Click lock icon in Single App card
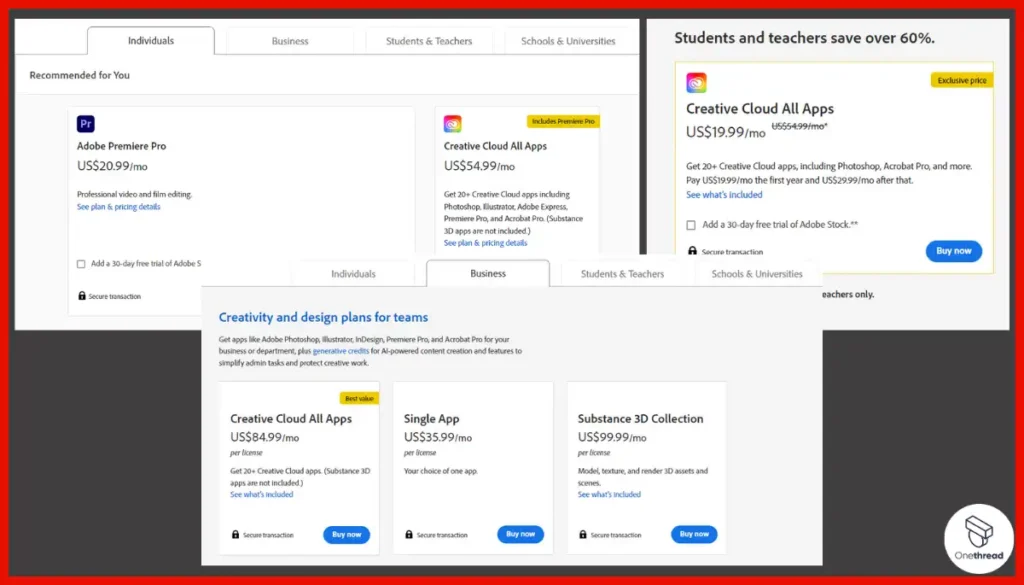1024x585 pixels. [409, 534]
